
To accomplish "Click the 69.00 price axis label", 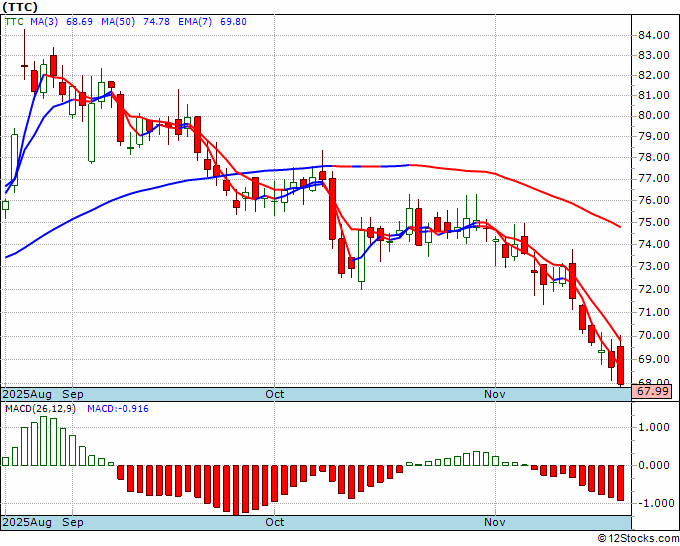I will click(654, 360).
